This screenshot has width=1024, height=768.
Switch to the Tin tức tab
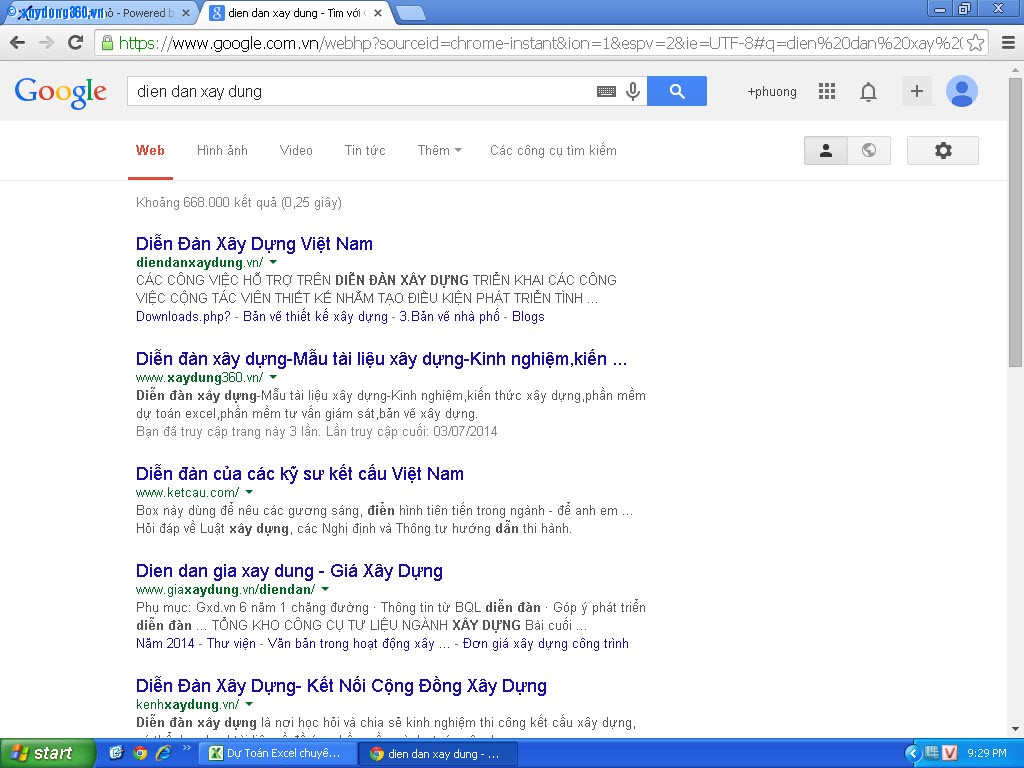pos(365,150)
